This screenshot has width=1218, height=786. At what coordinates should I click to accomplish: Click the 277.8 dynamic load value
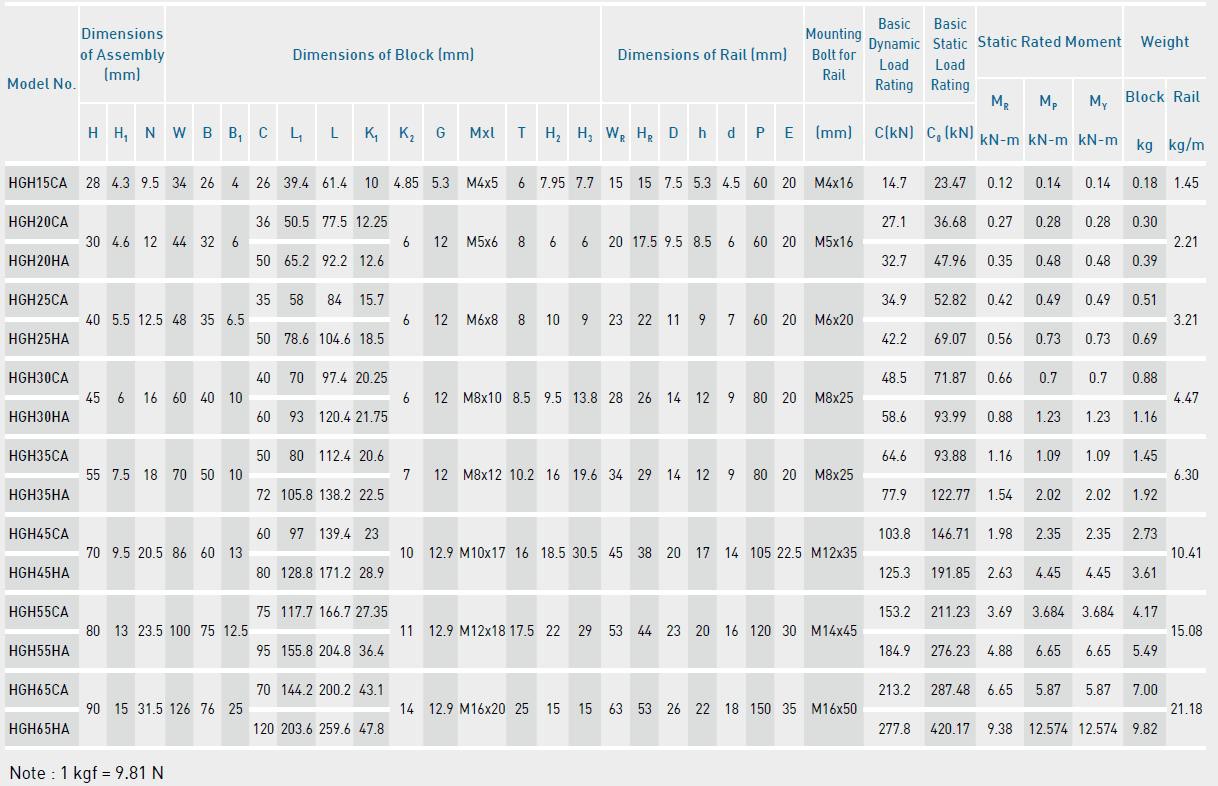click(894, 729)
